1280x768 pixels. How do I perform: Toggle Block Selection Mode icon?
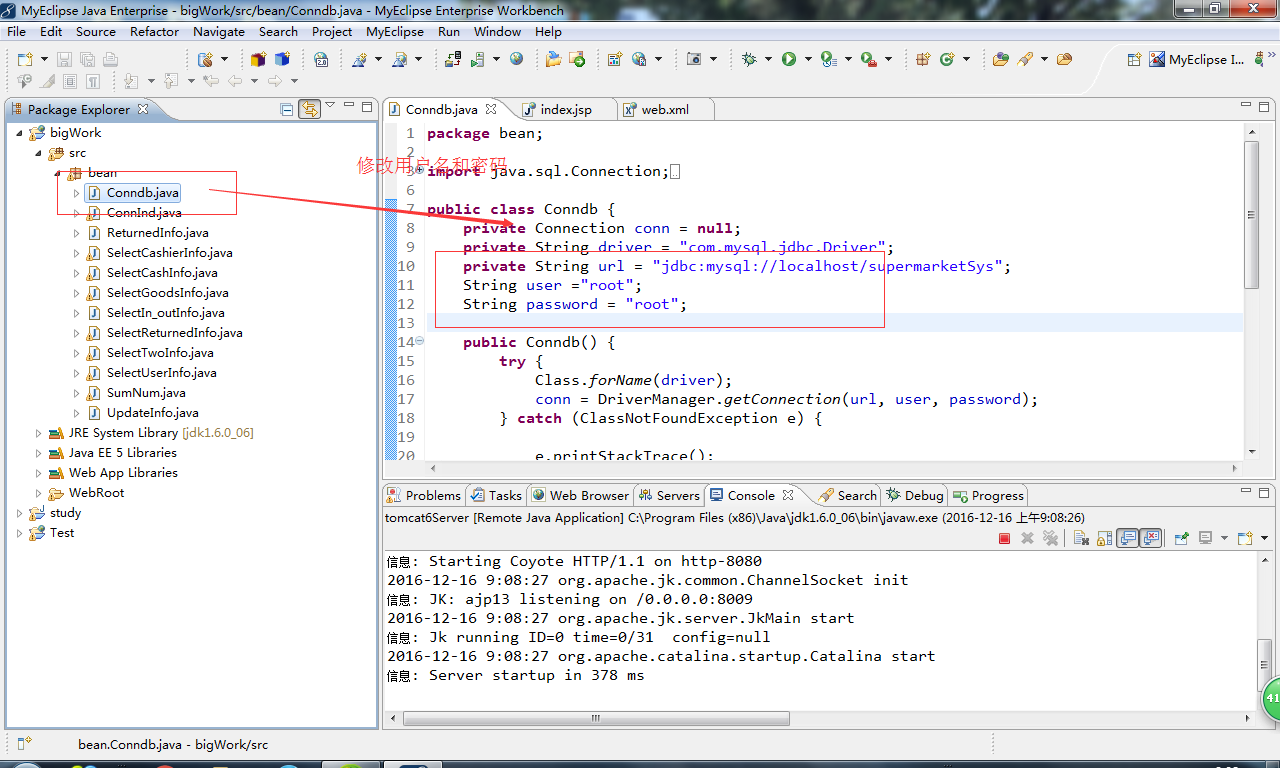coord(70,81)
